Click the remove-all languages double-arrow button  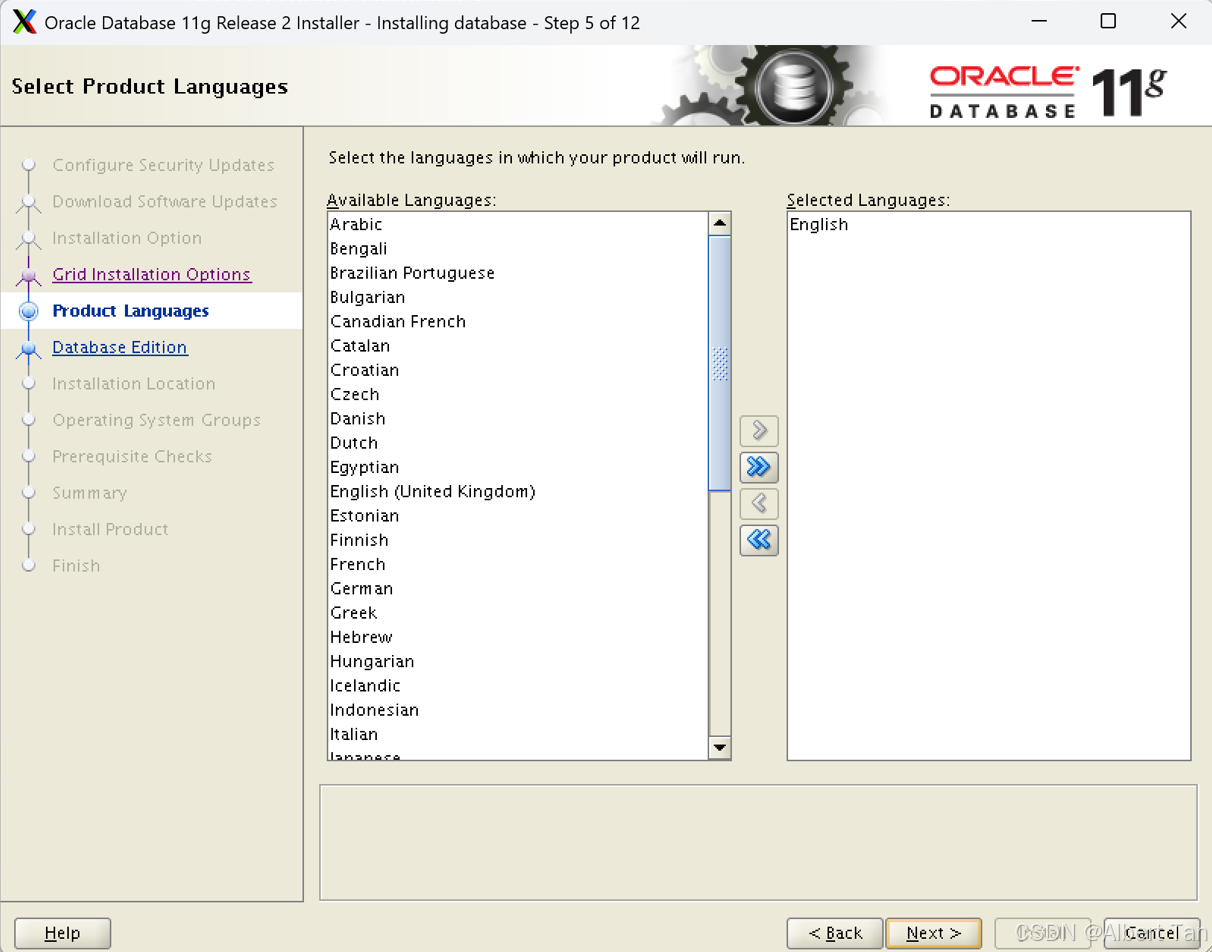tap(759, 540)
